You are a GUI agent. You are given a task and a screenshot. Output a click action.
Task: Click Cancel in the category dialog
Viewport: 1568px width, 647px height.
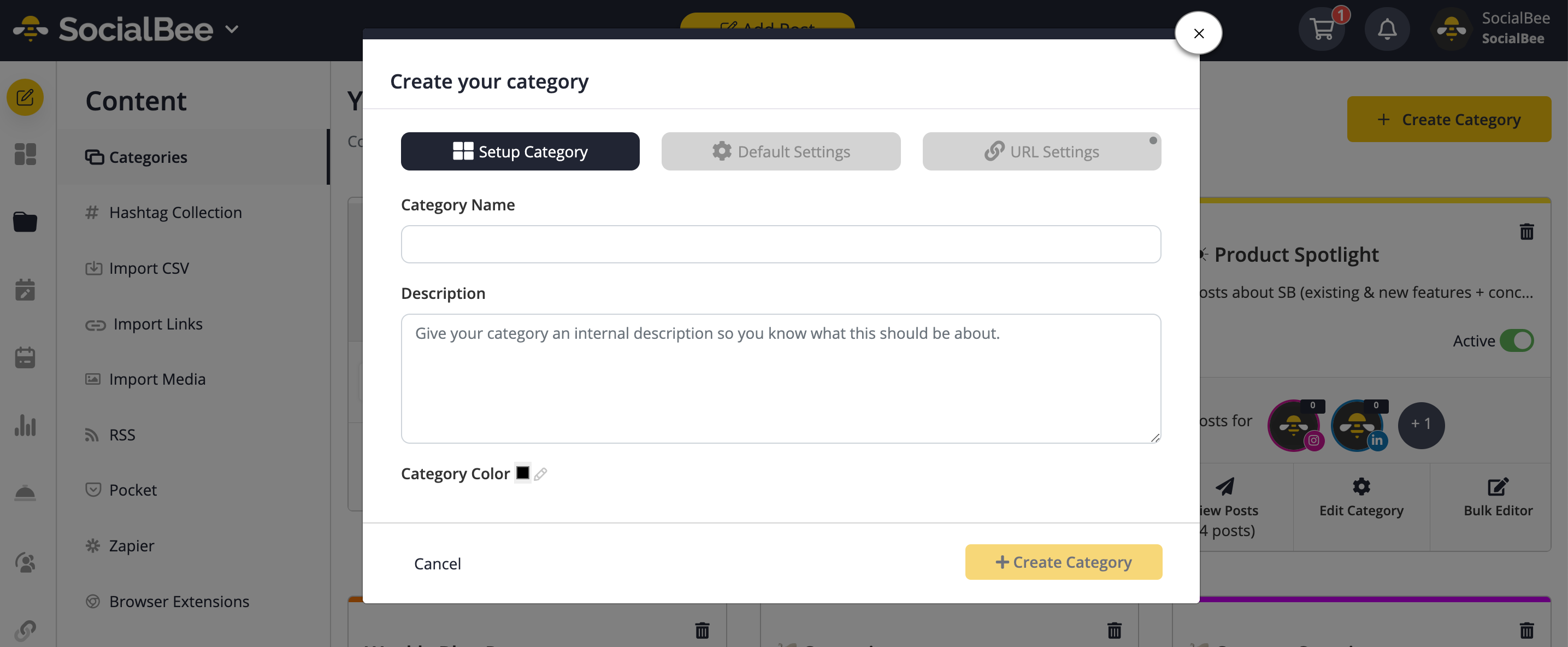(437, 563)
